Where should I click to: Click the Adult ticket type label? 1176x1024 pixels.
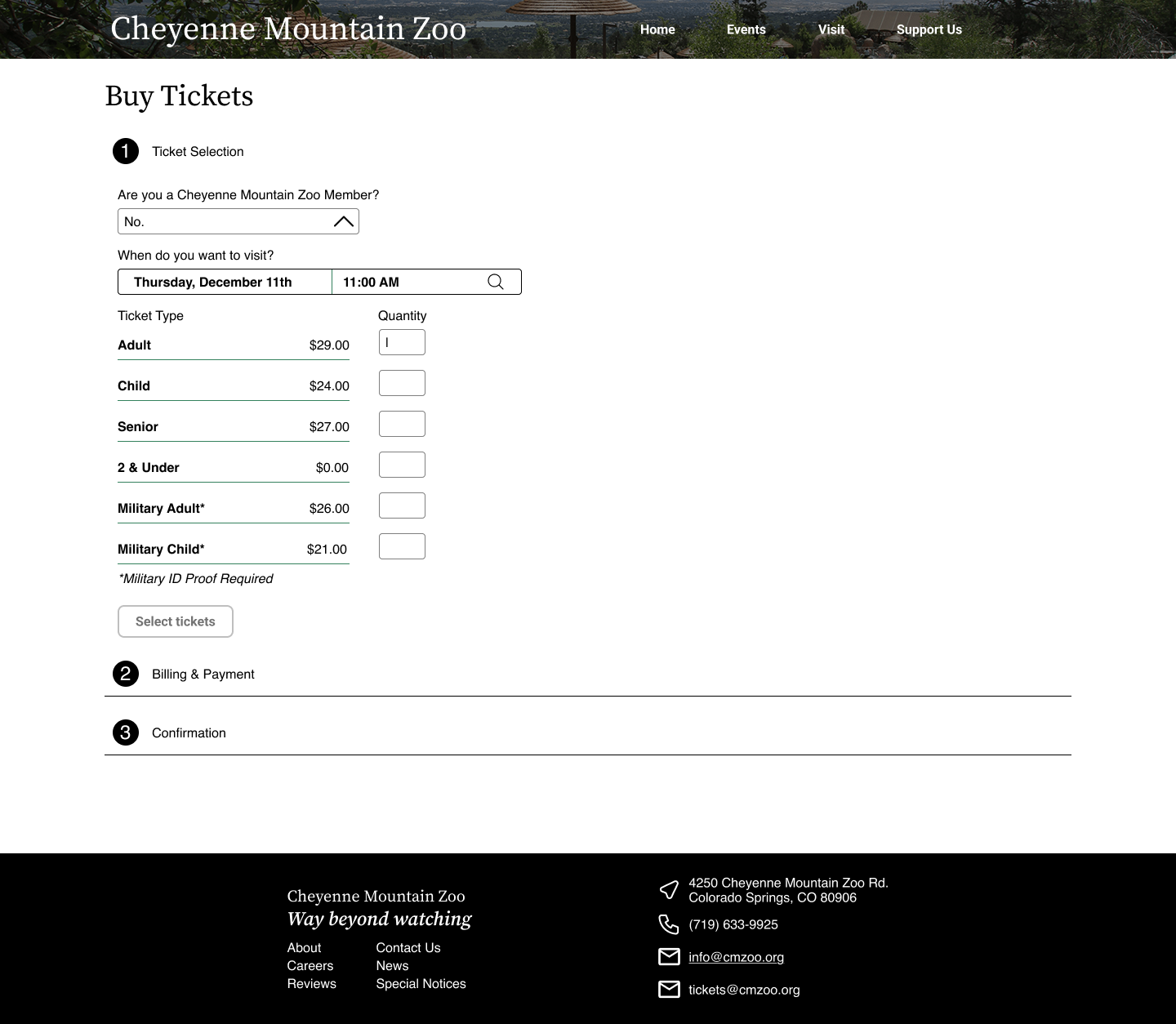point(134,345)
